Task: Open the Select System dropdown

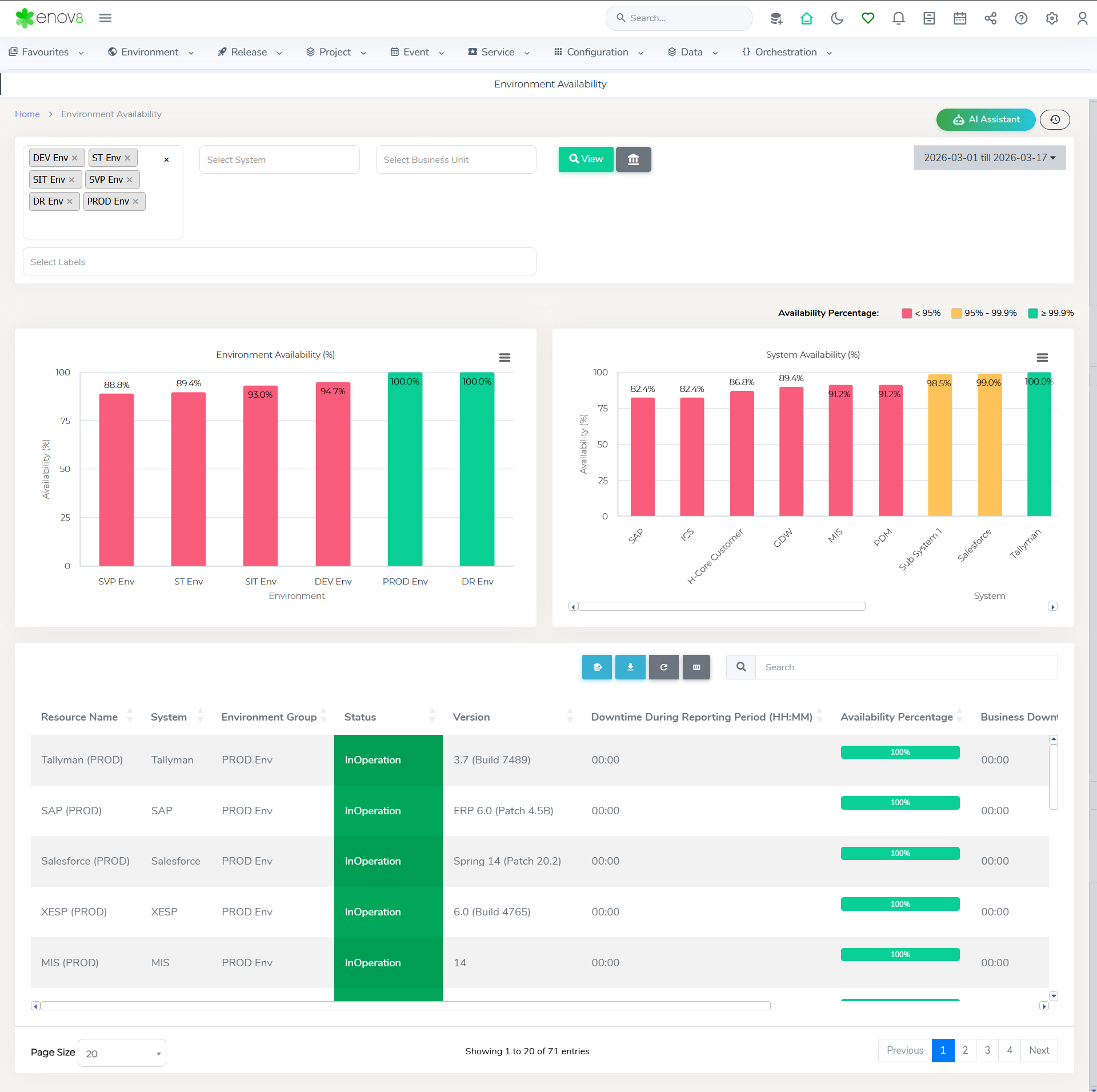Action: point(279,160)
